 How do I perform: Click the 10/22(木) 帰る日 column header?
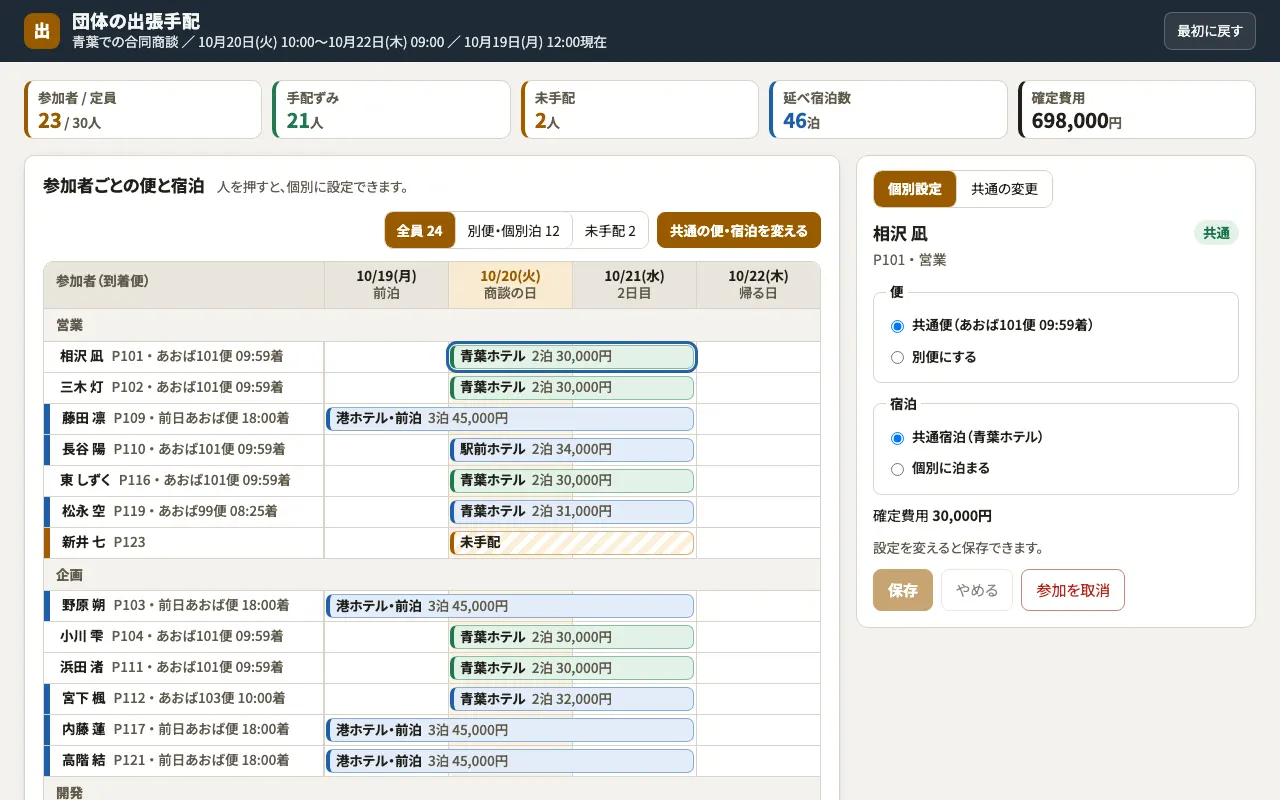pos(758,285)
